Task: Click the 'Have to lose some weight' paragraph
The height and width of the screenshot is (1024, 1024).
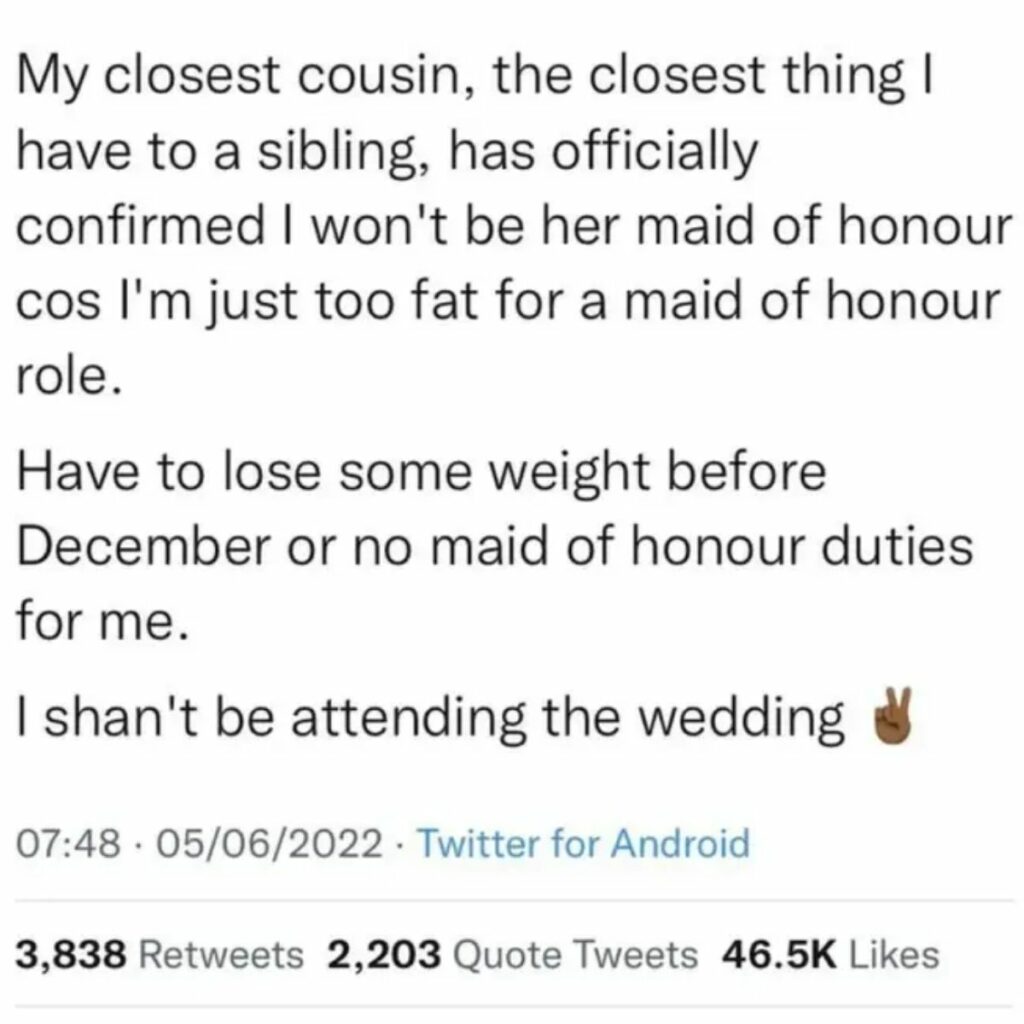Action: 494,546
